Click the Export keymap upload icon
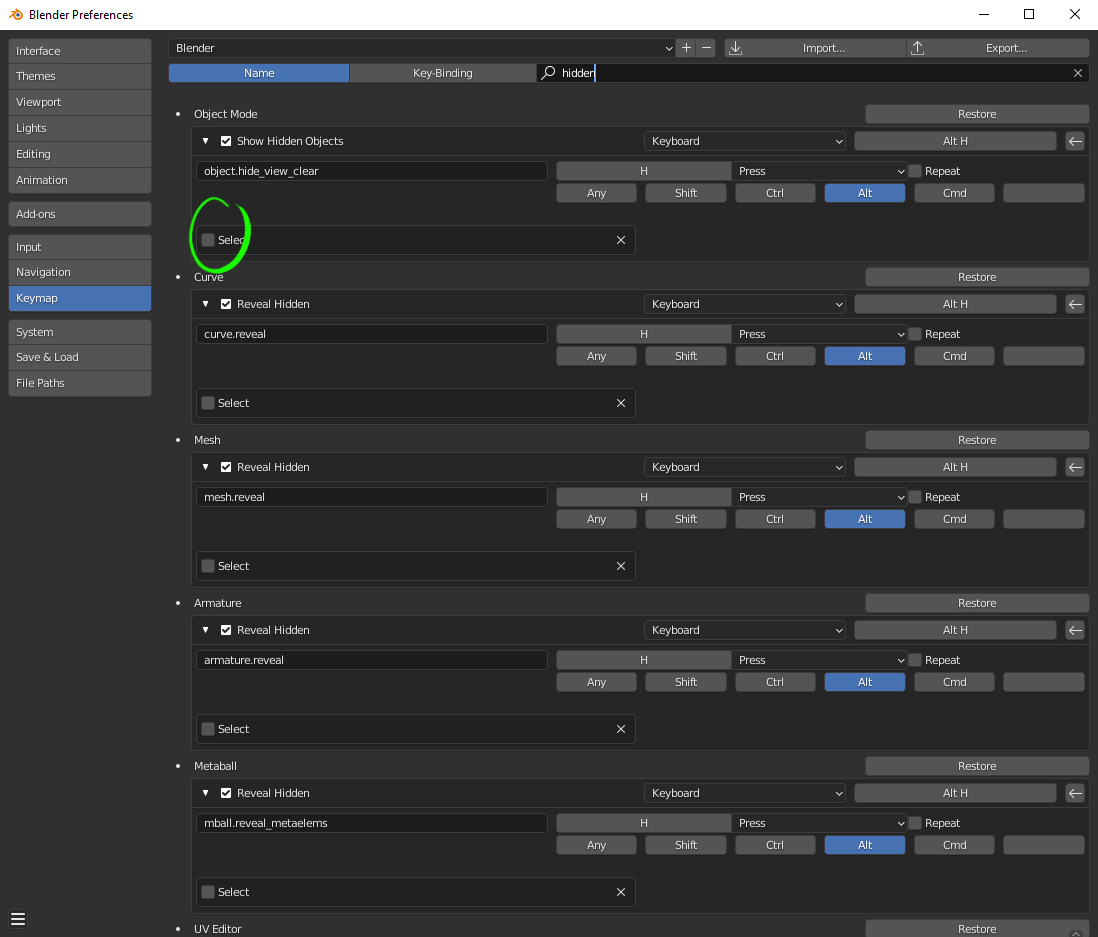 916,47
